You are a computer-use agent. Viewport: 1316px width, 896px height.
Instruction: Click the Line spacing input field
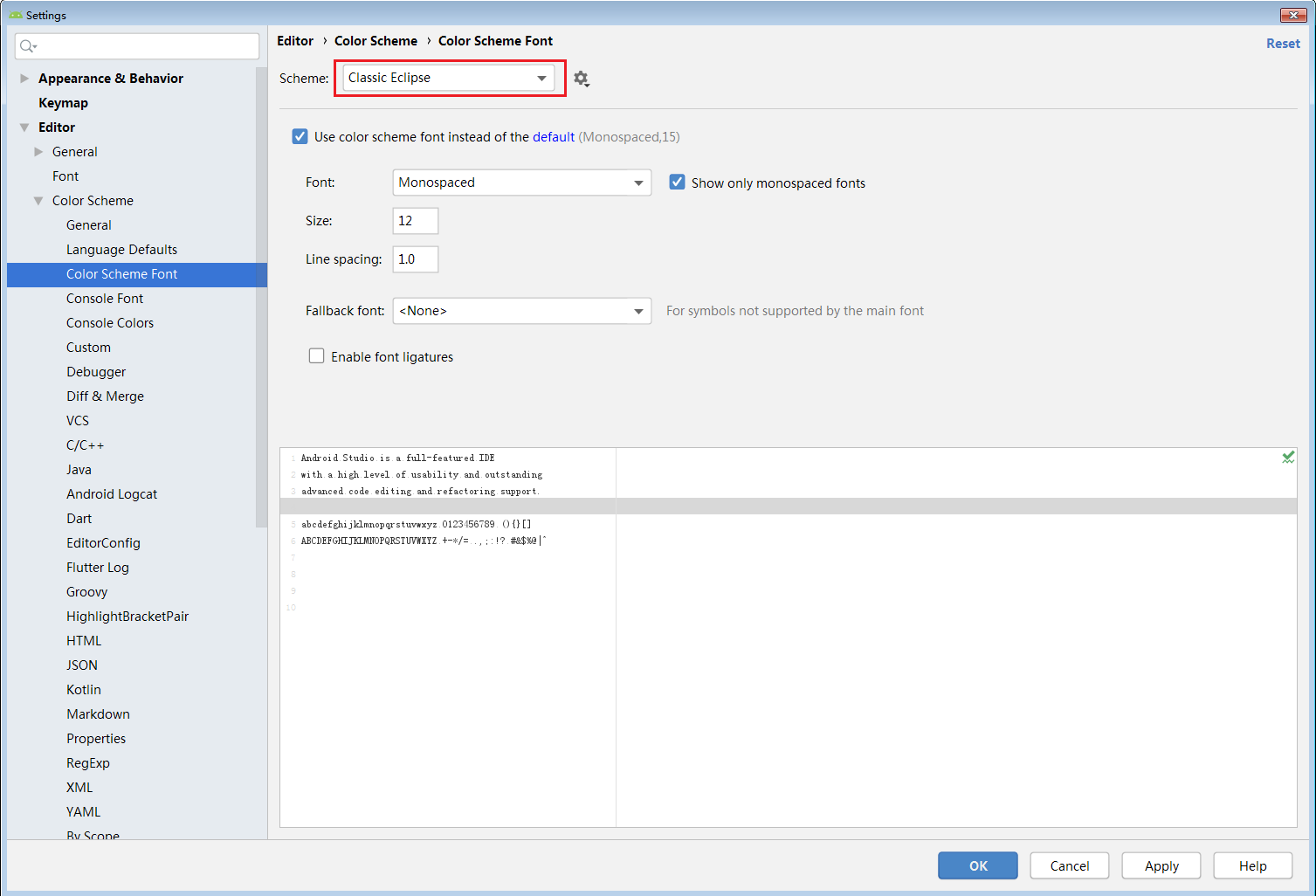(416, 259)
